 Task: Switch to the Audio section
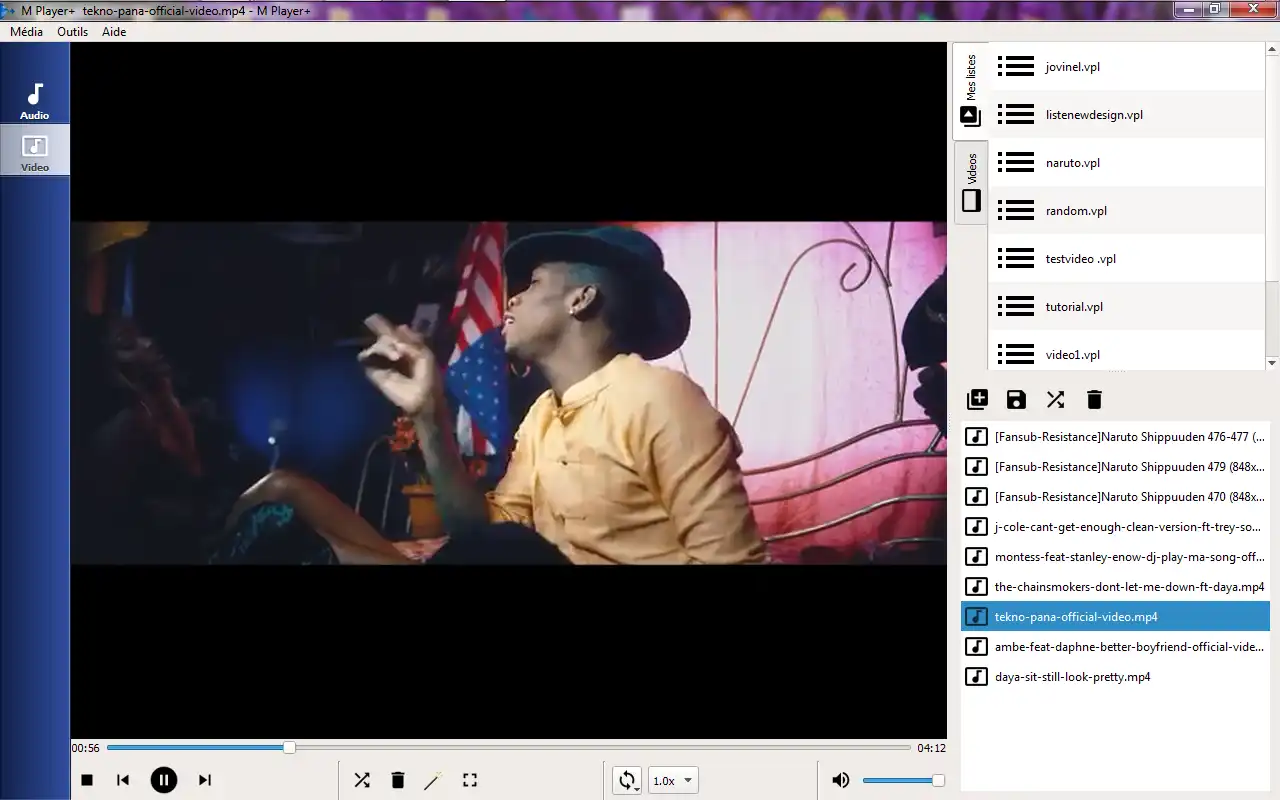pos(35,100)
